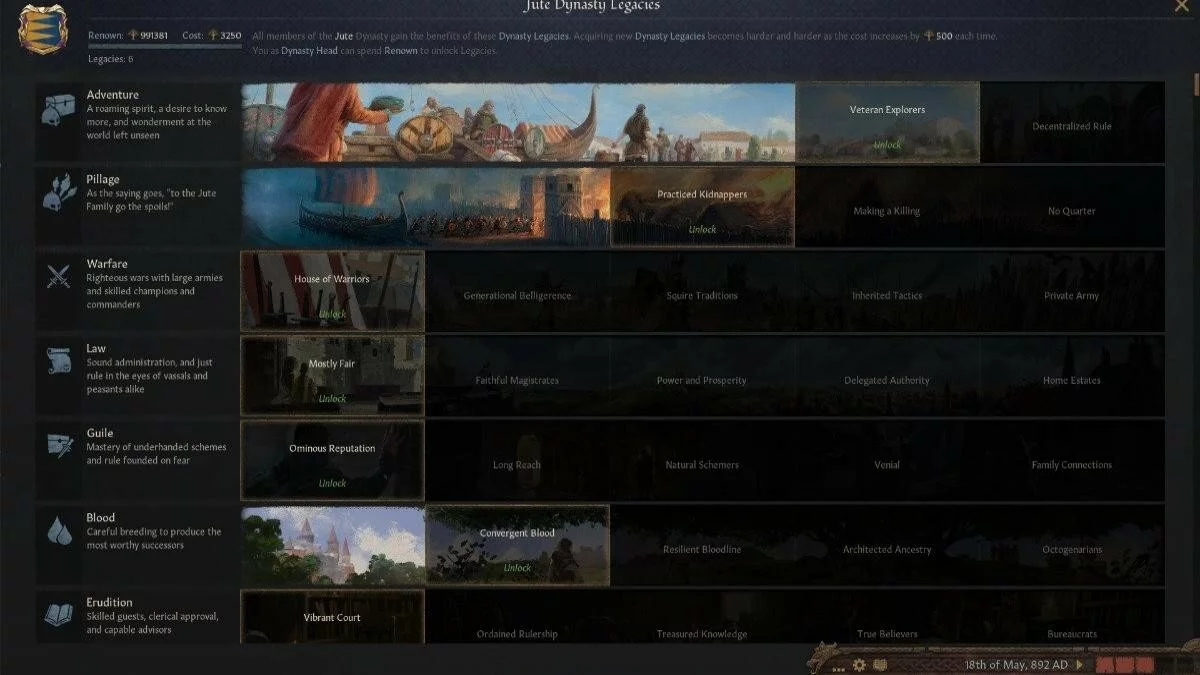Click the date '18th of May, 892 AD'

(x=1016, y=665)
